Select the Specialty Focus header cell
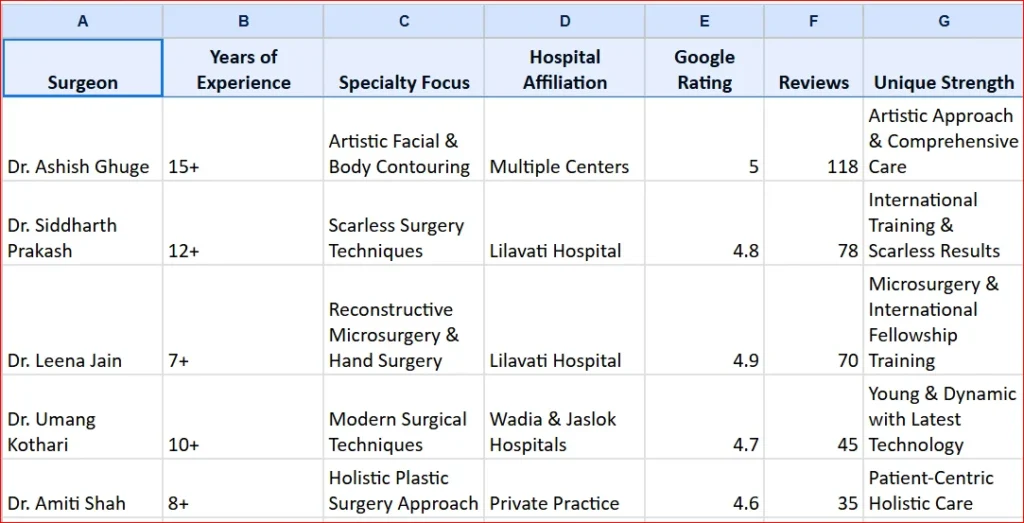This screenshot has height=523, width=1024. 404,69
